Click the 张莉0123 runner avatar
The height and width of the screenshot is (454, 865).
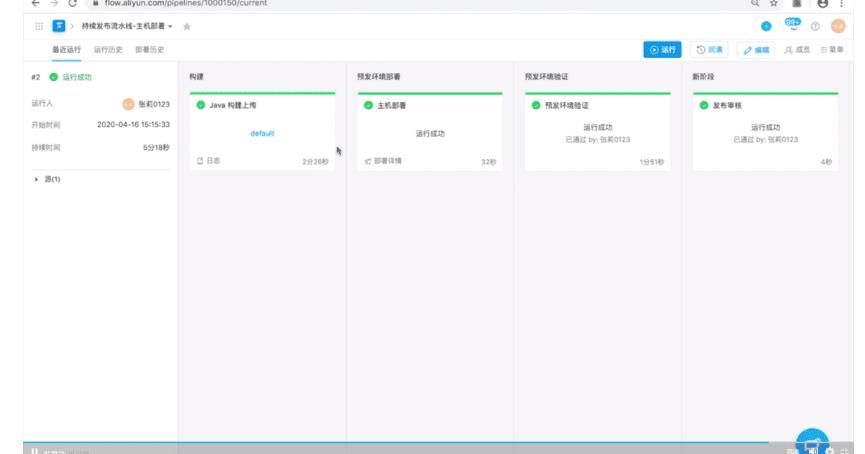point(128,104)
